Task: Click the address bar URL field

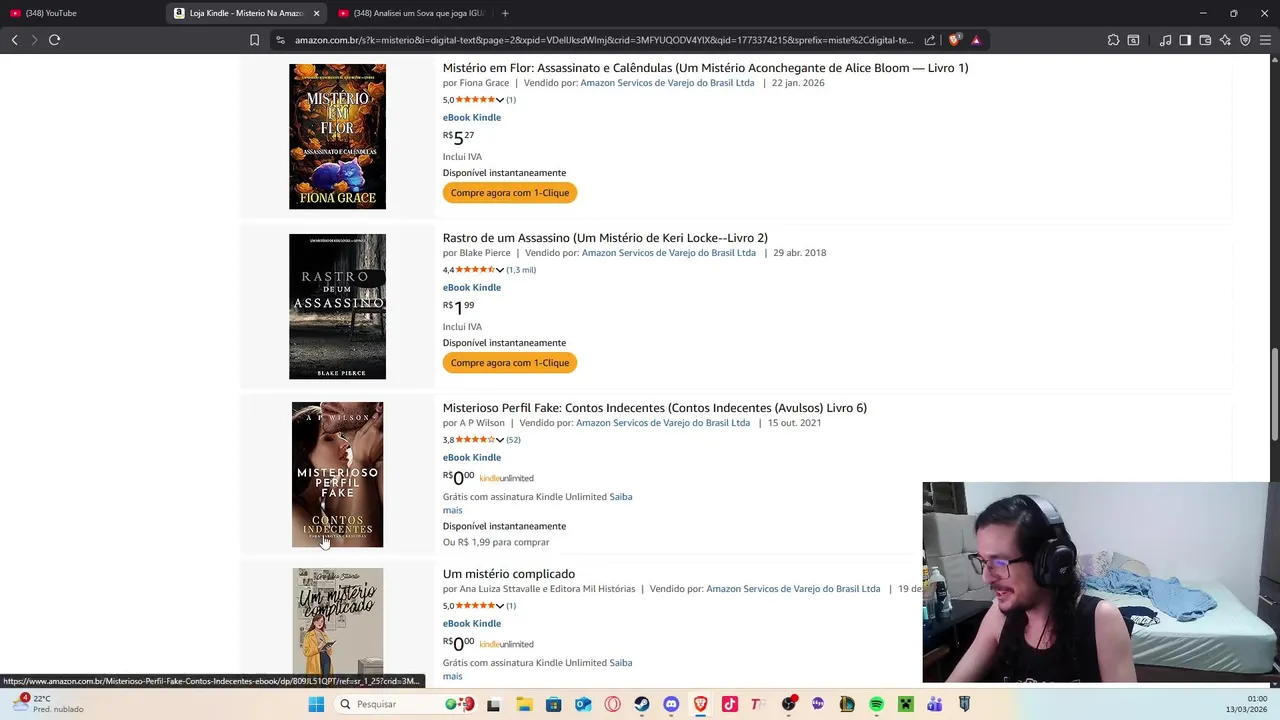Action: coord(603,40)
